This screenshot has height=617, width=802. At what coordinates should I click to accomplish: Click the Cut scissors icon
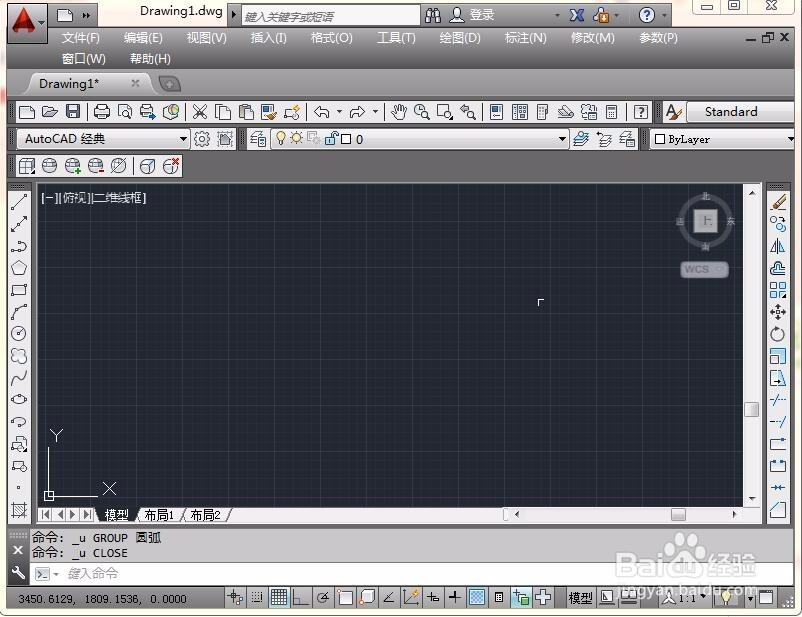pos(199,112)
